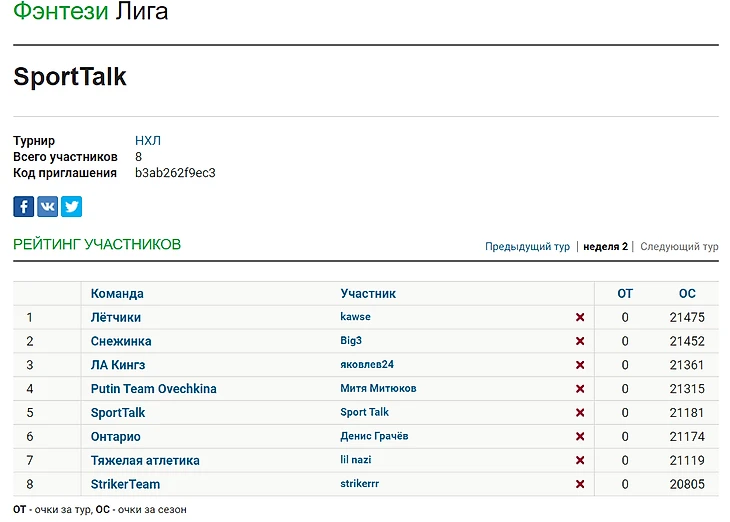The width and height of the screenshot is (730, 522).
Task: Select current неделя 2 label
Action: tap(605, 247)
